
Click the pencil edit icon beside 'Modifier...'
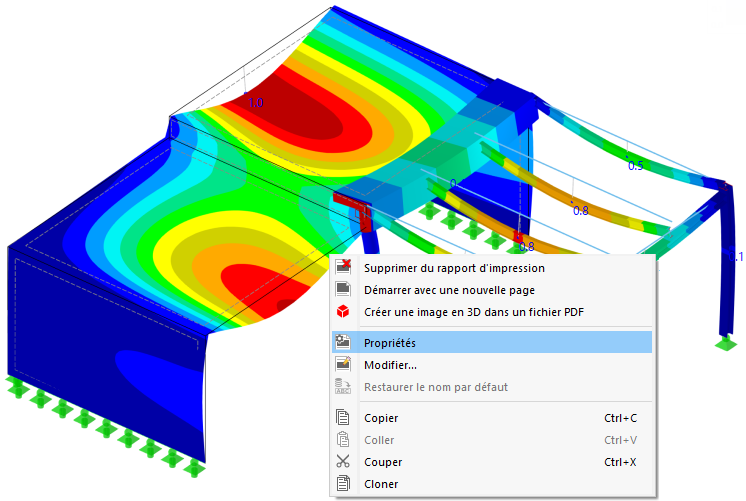(x=343, y=364)
